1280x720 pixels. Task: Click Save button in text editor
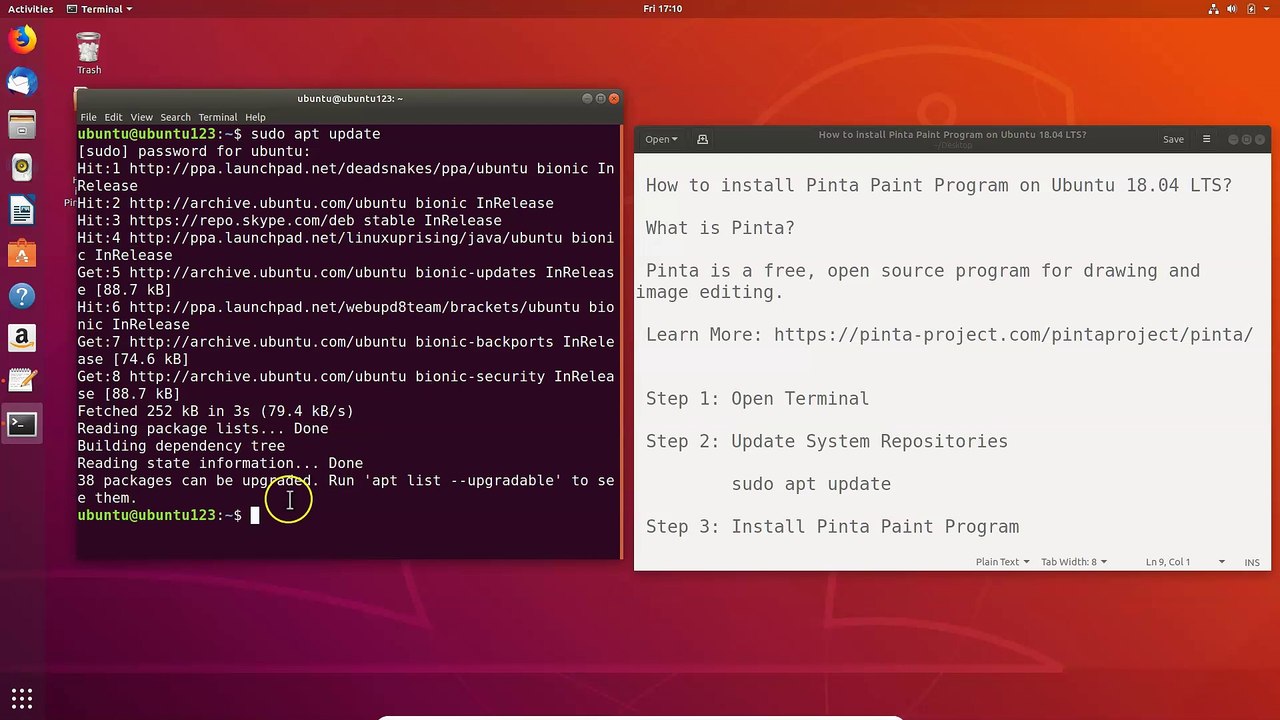coord(1173,139)
